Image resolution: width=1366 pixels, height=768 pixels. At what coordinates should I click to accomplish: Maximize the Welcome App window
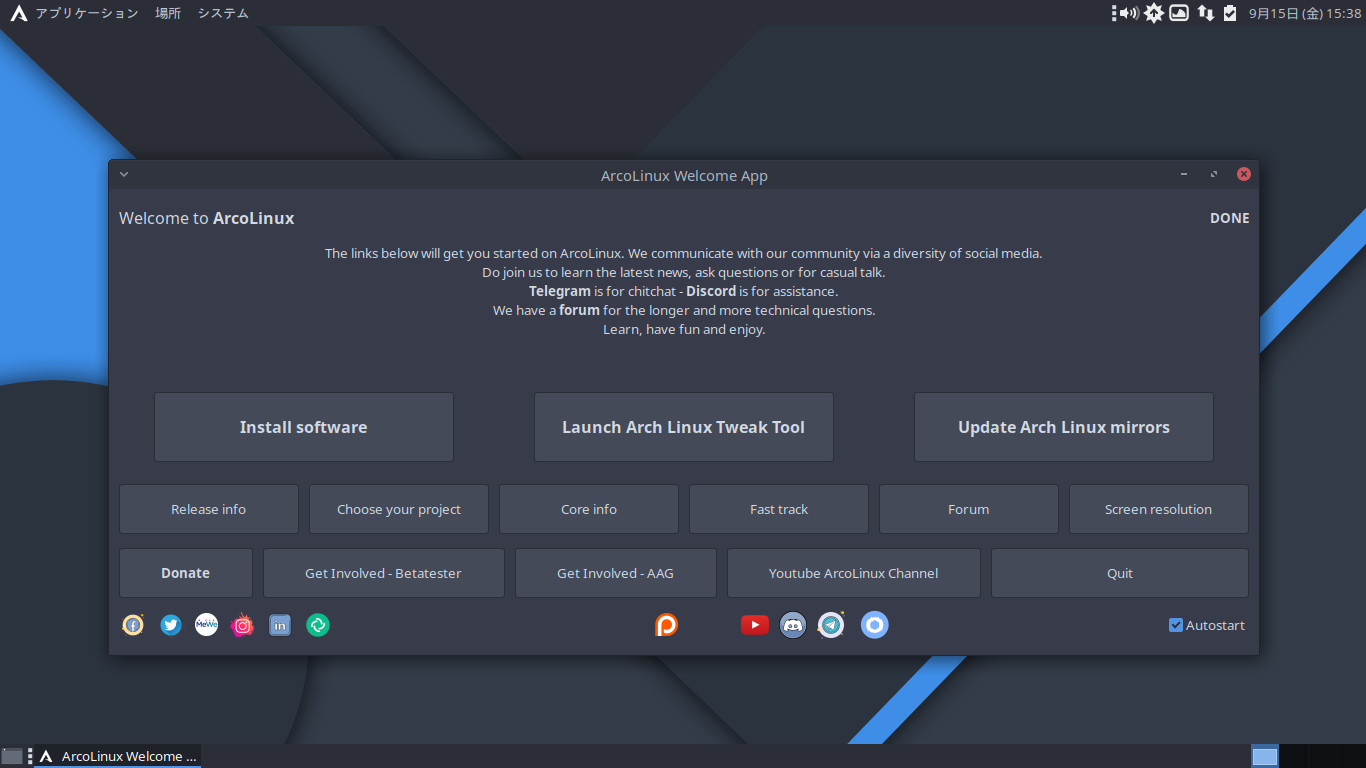[1214, 174]
